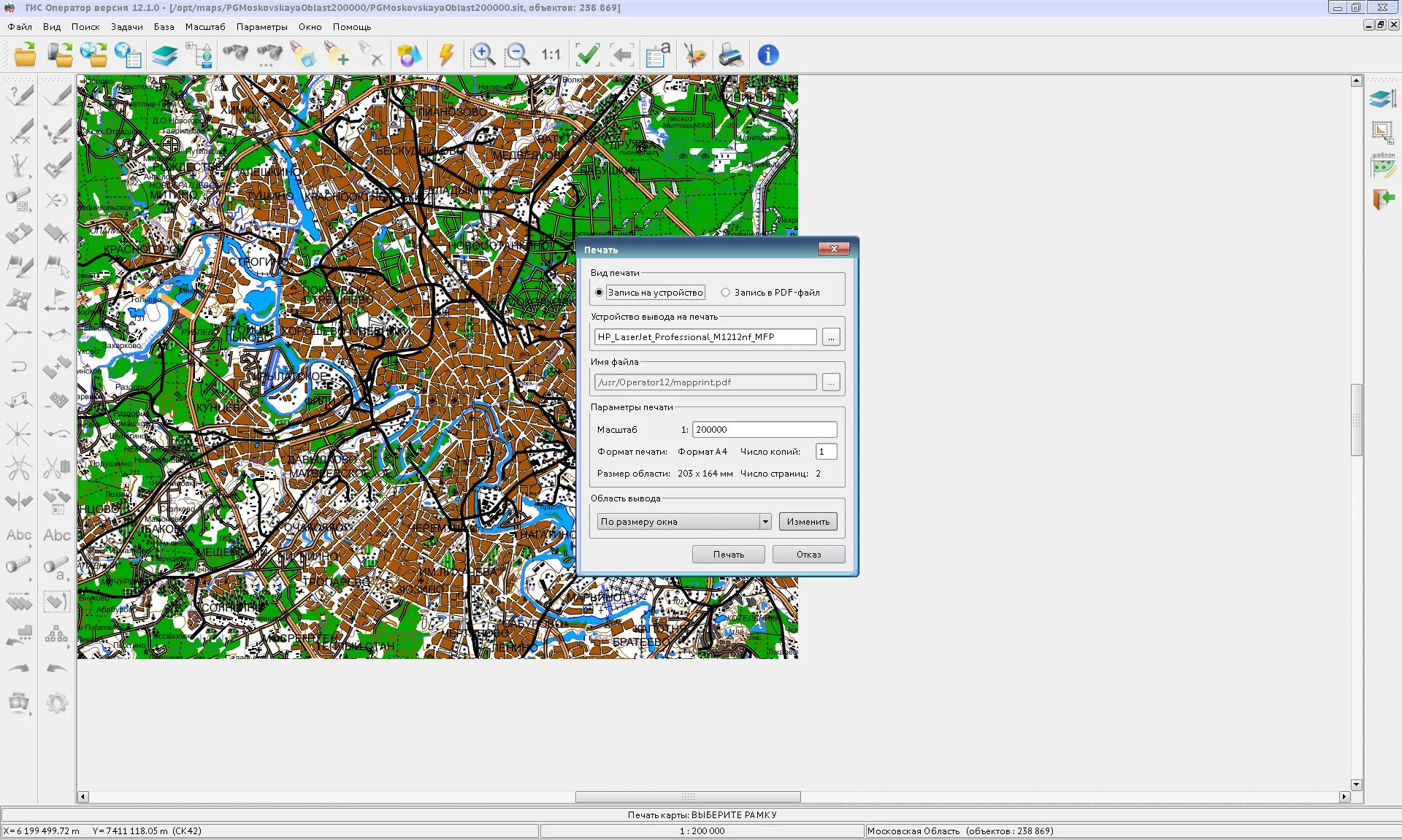Select 'Запись в PDF-файл' radio button
The image size is (1402, 840).
(725, 293)
